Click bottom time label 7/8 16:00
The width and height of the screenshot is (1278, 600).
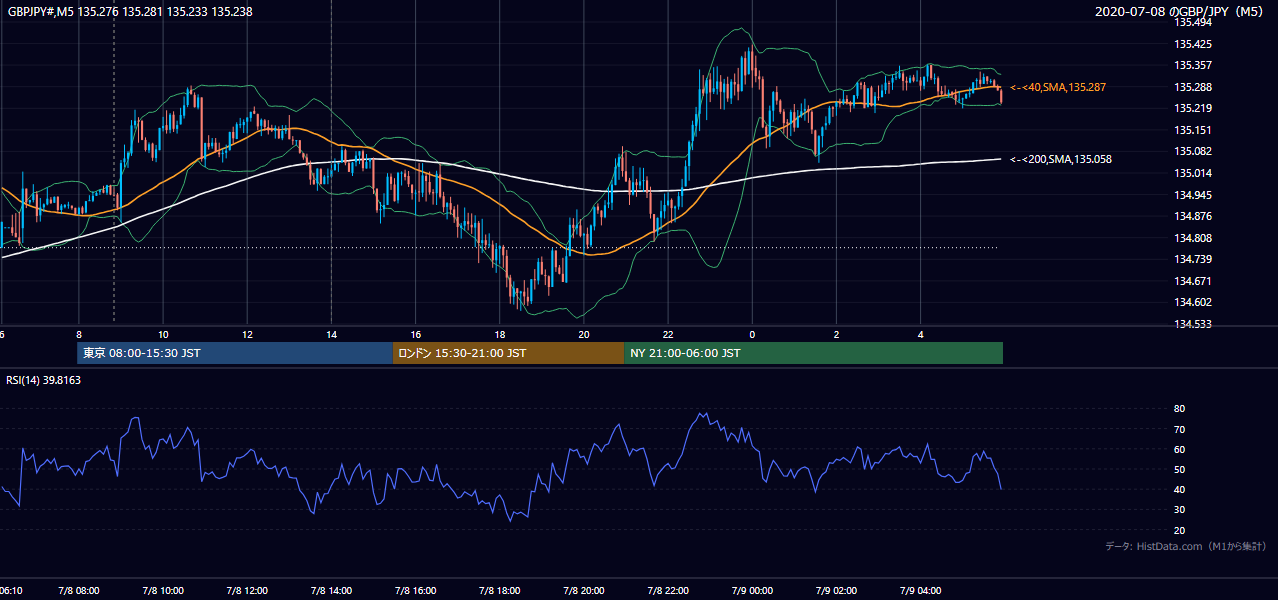tap(415, 591)
